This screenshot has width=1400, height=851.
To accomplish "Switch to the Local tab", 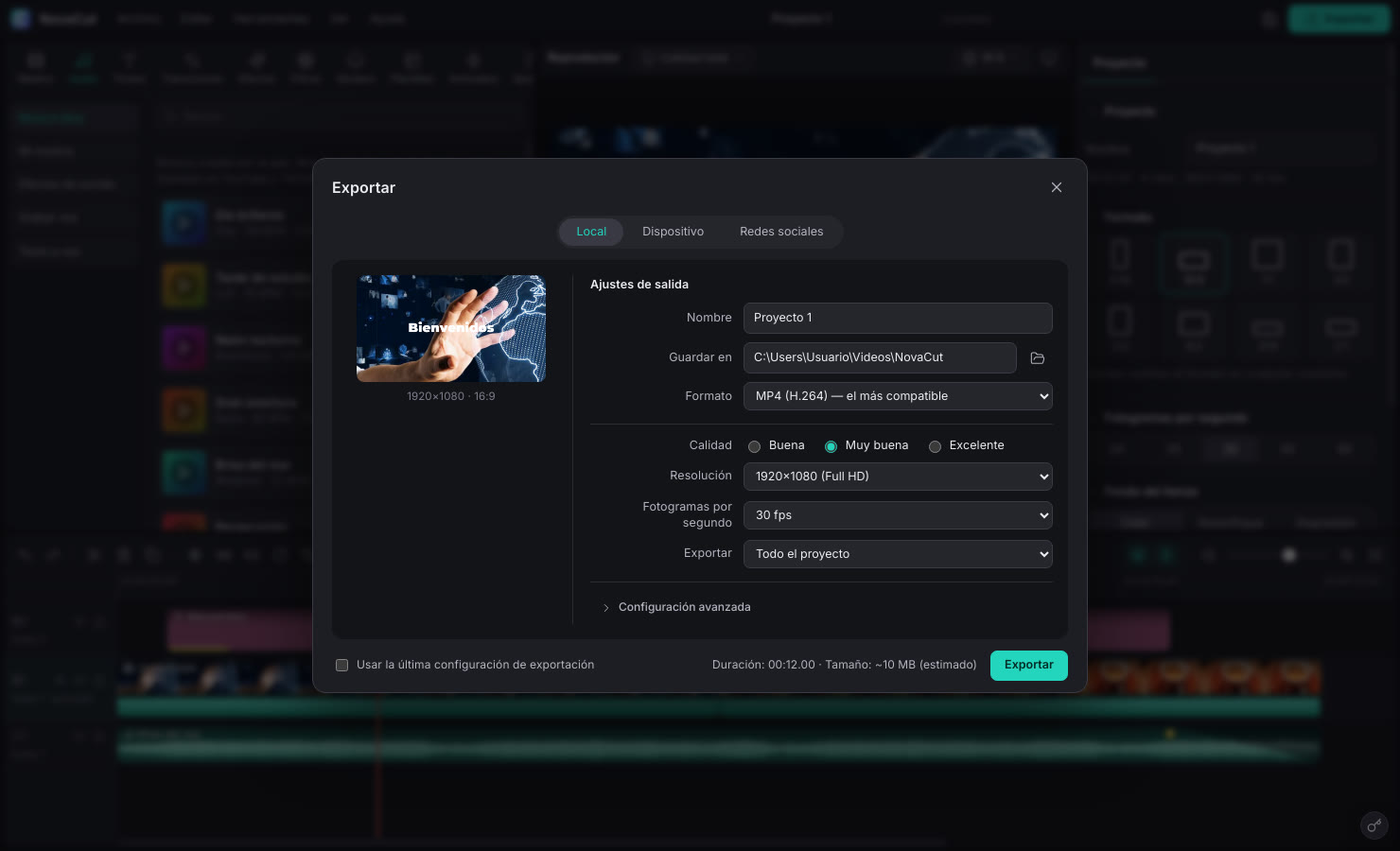I will coord(591,232).
